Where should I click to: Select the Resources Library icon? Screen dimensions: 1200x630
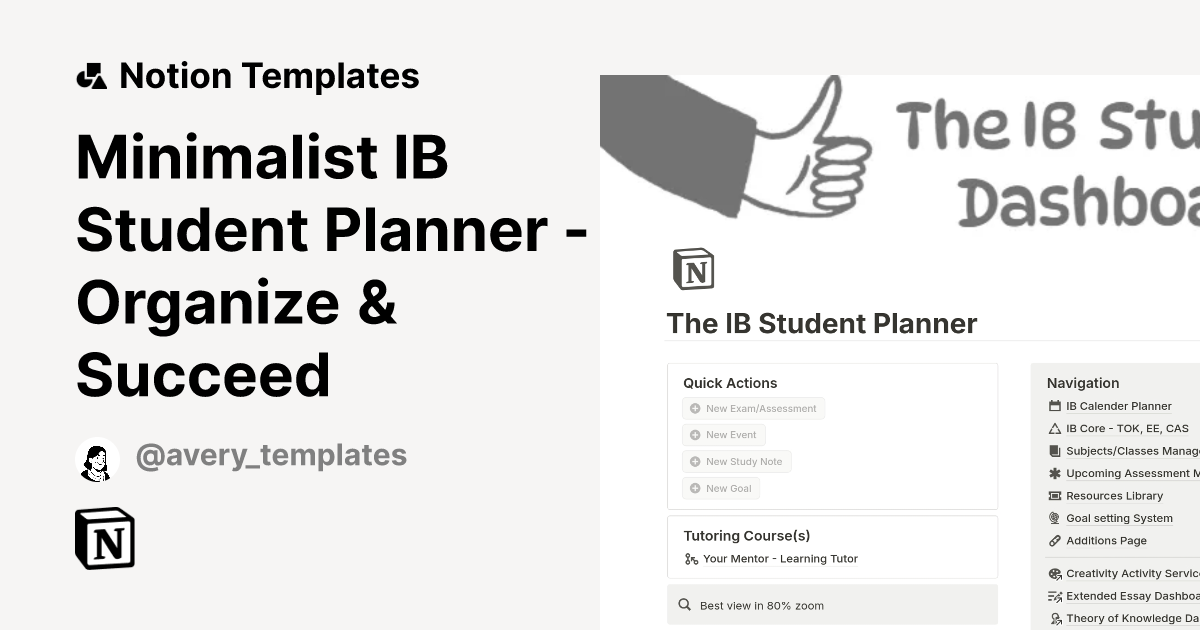pyautogui.click(x=1054, y=495)
